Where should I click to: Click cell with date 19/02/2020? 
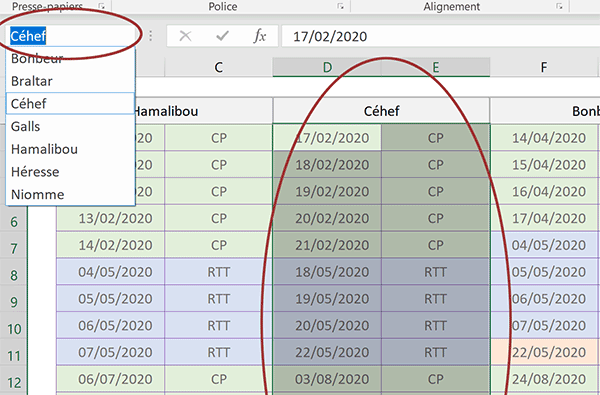coord(327,191)
